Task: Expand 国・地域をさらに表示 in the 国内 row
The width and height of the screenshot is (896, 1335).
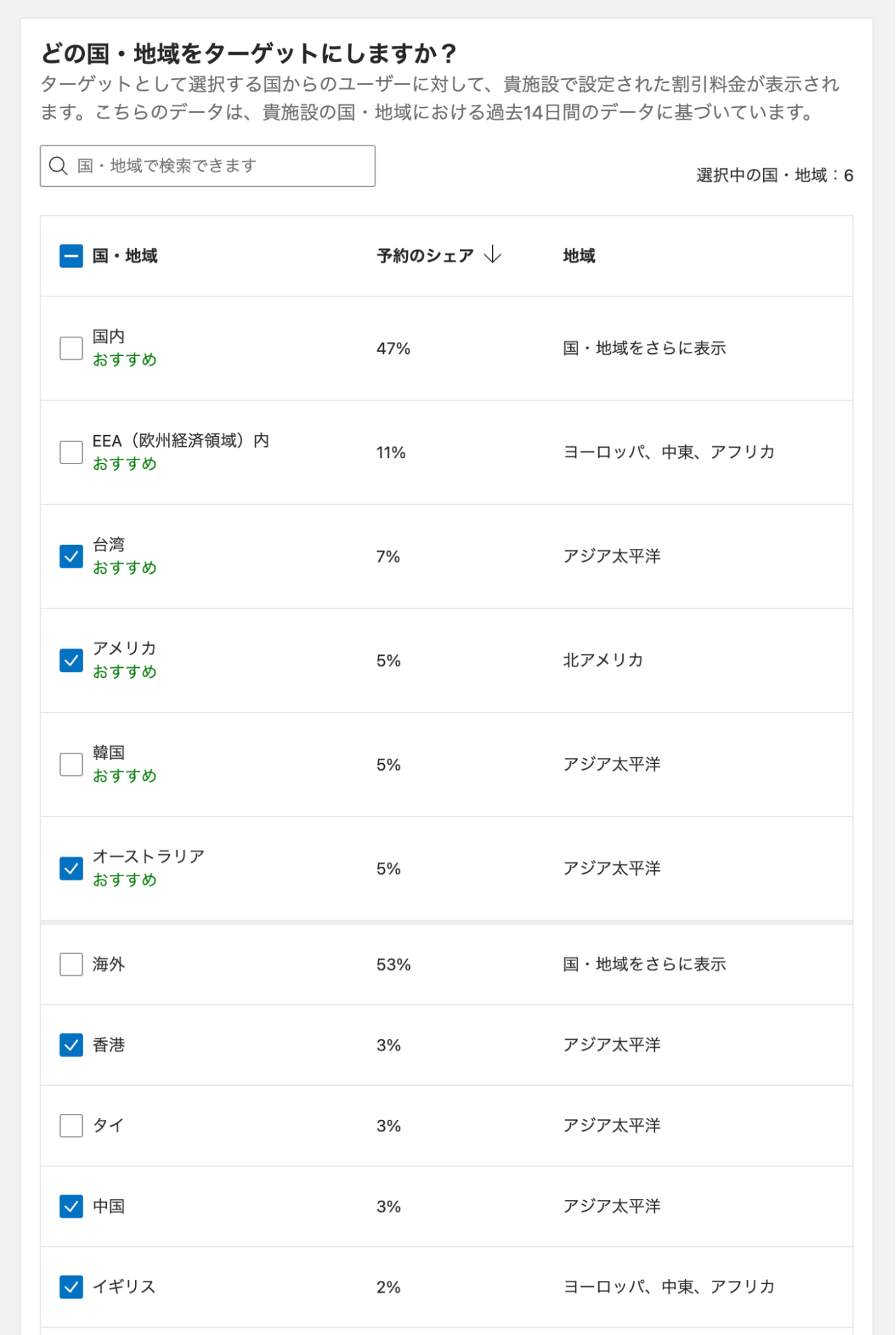Action: click(x=644, y=348)
